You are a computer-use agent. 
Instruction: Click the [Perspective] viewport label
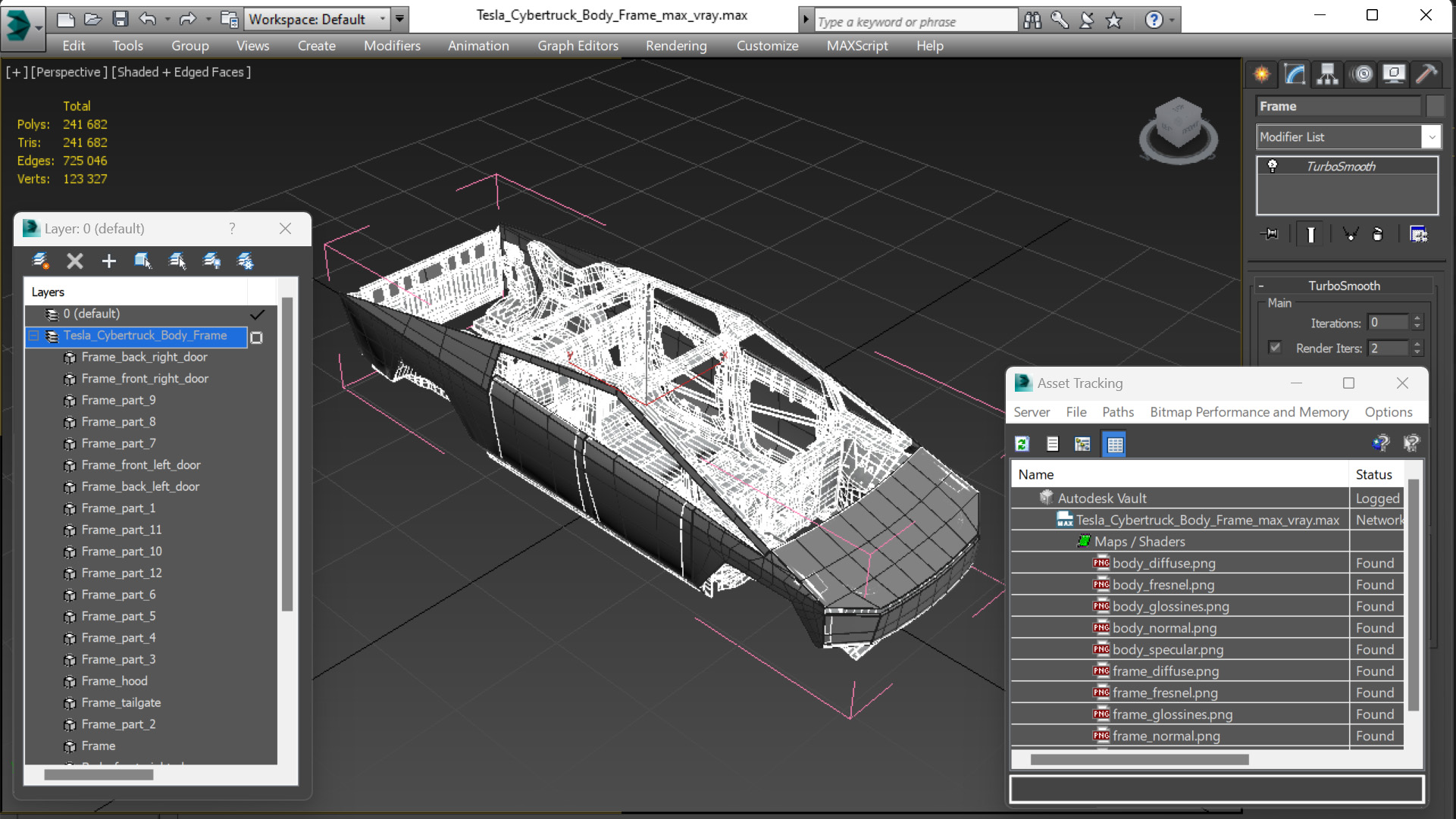(67, 72)
